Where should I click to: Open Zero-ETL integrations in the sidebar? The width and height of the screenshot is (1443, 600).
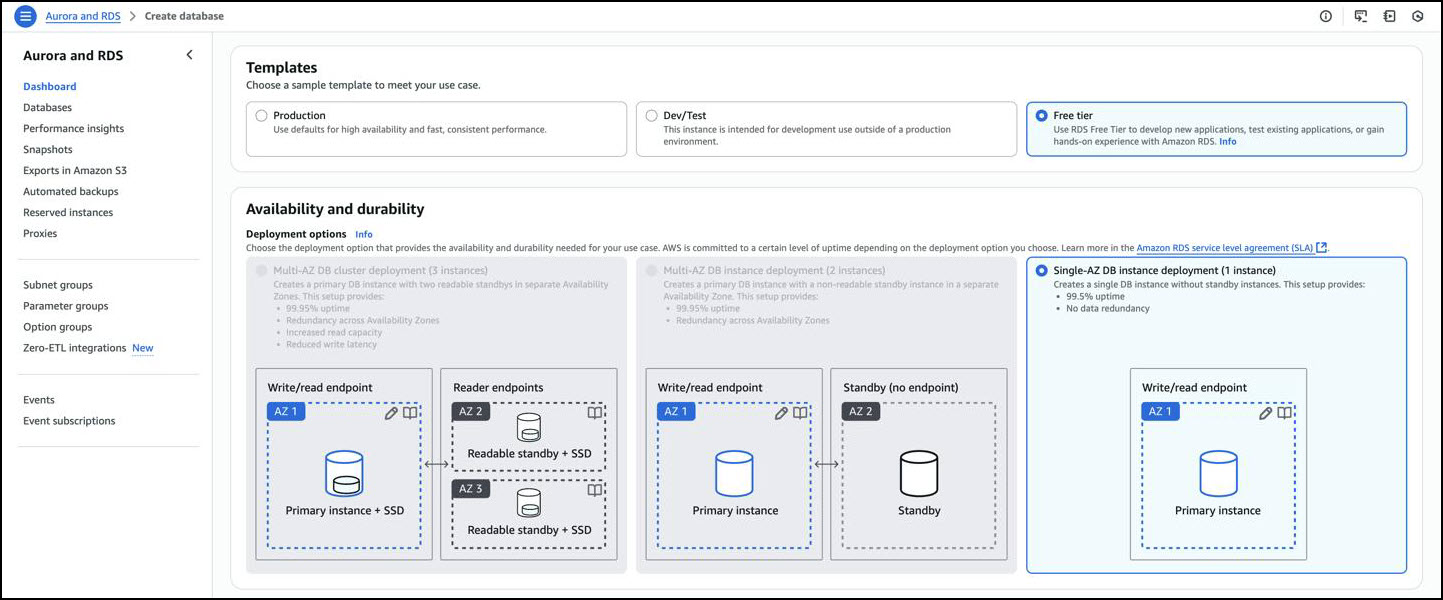(x=75, y=348)
